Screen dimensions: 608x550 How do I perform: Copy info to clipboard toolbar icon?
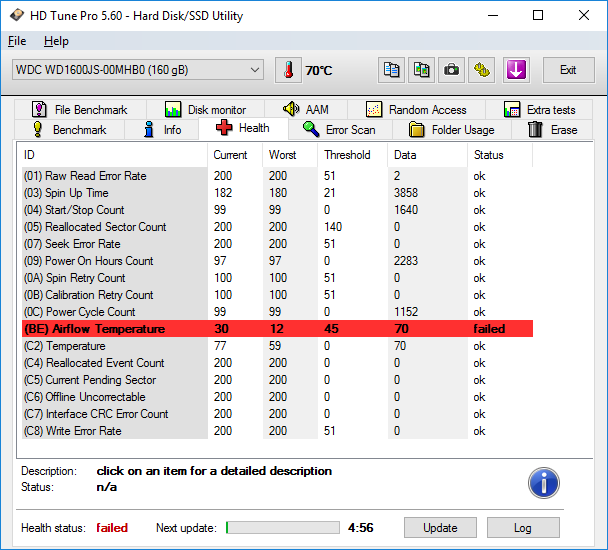pyautogui.click(x=391, y=70)
